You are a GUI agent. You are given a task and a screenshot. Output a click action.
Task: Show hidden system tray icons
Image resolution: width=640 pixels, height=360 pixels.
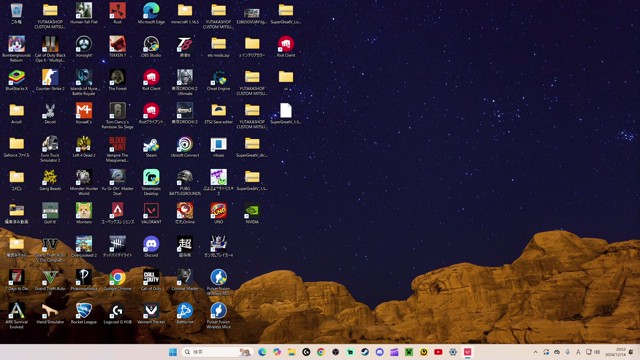click(x=536, y=352)
